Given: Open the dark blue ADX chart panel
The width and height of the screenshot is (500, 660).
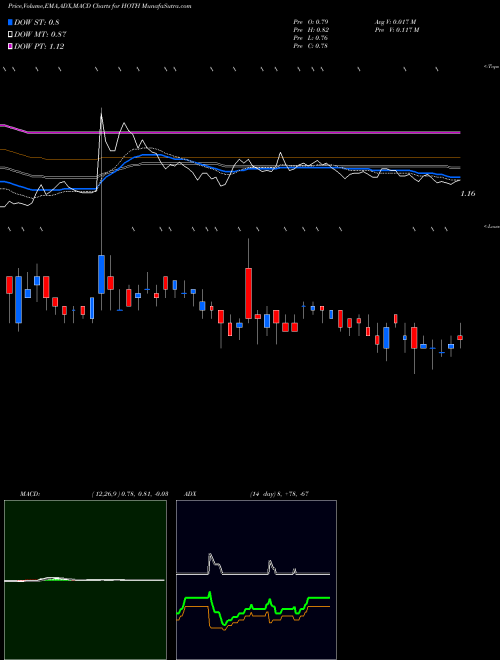Looking at the screenshot, I should pos(256,580).
